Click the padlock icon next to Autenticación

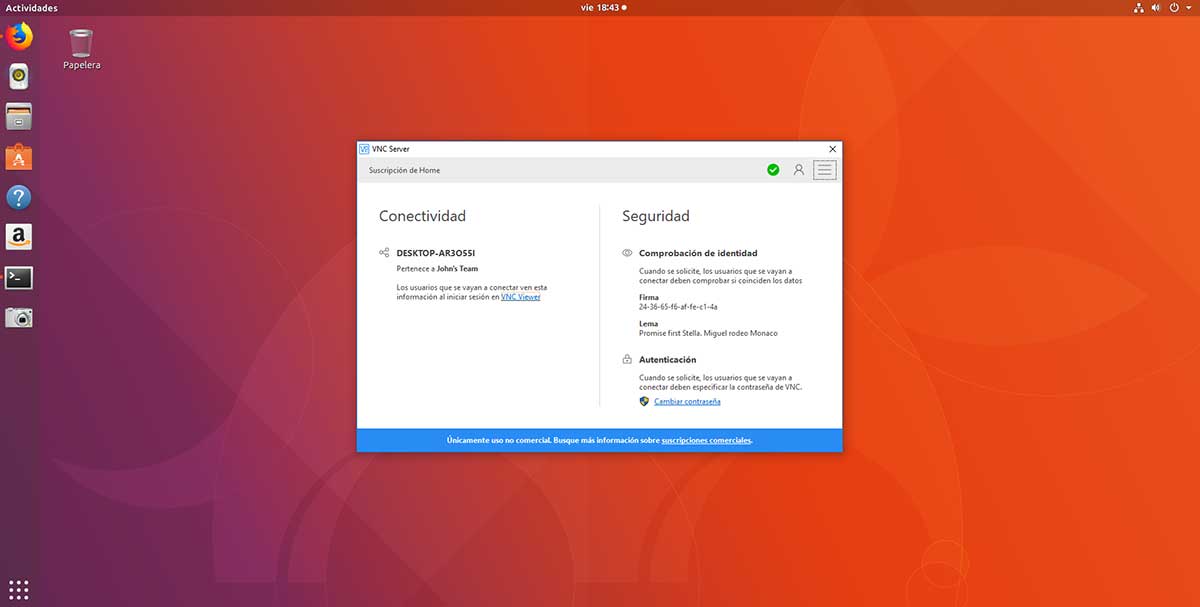(x=627, y=359)
